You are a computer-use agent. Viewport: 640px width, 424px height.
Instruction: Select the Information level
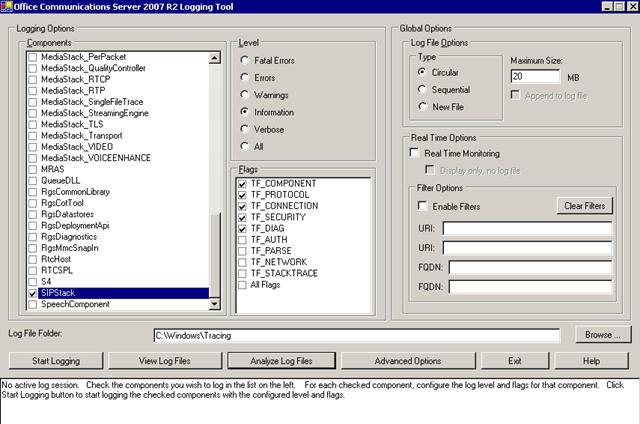pyautogui.click(x=244, y=112)
